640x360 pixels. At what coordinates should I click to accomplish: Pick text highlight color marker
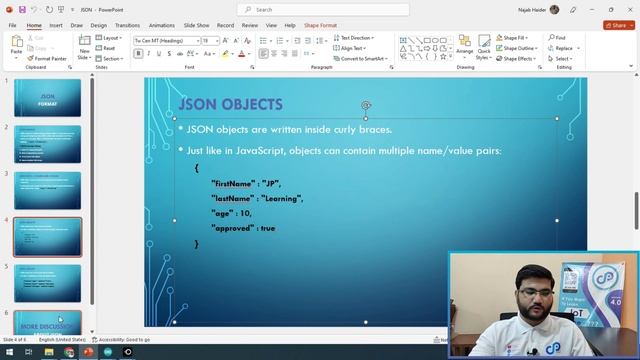point(225,53)
